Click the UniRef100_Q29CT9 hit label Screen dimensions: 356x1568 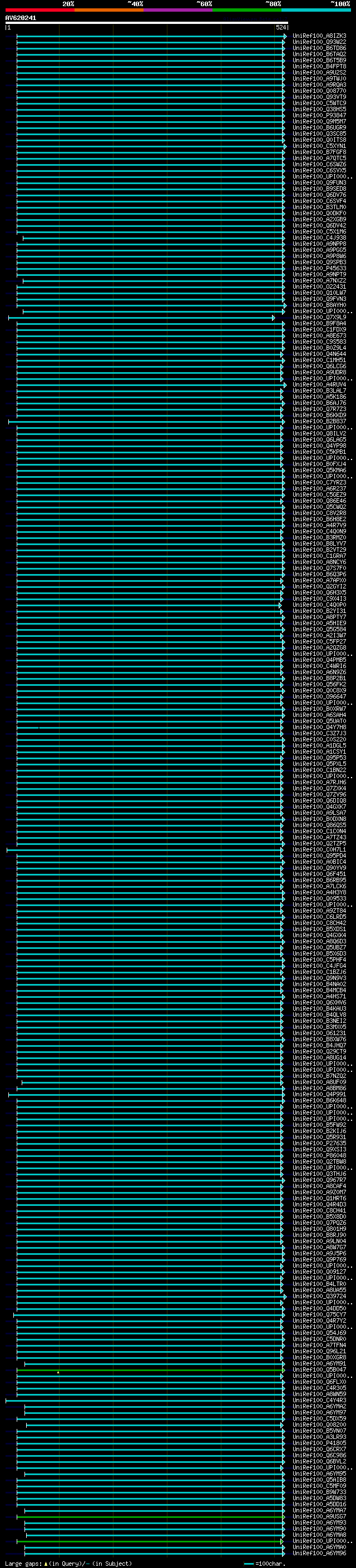pyautogui.click(x=319, y=1052)
